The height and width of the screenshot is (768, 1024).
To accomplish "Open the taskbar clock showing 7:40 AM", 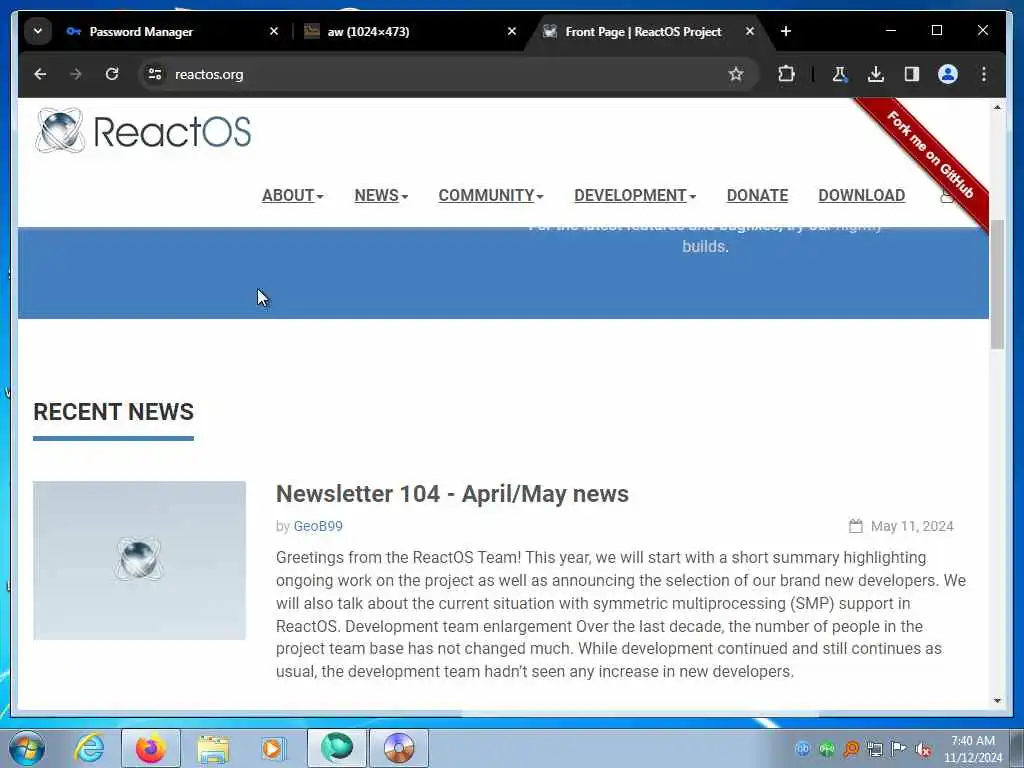I will click(x=973, y=749).
